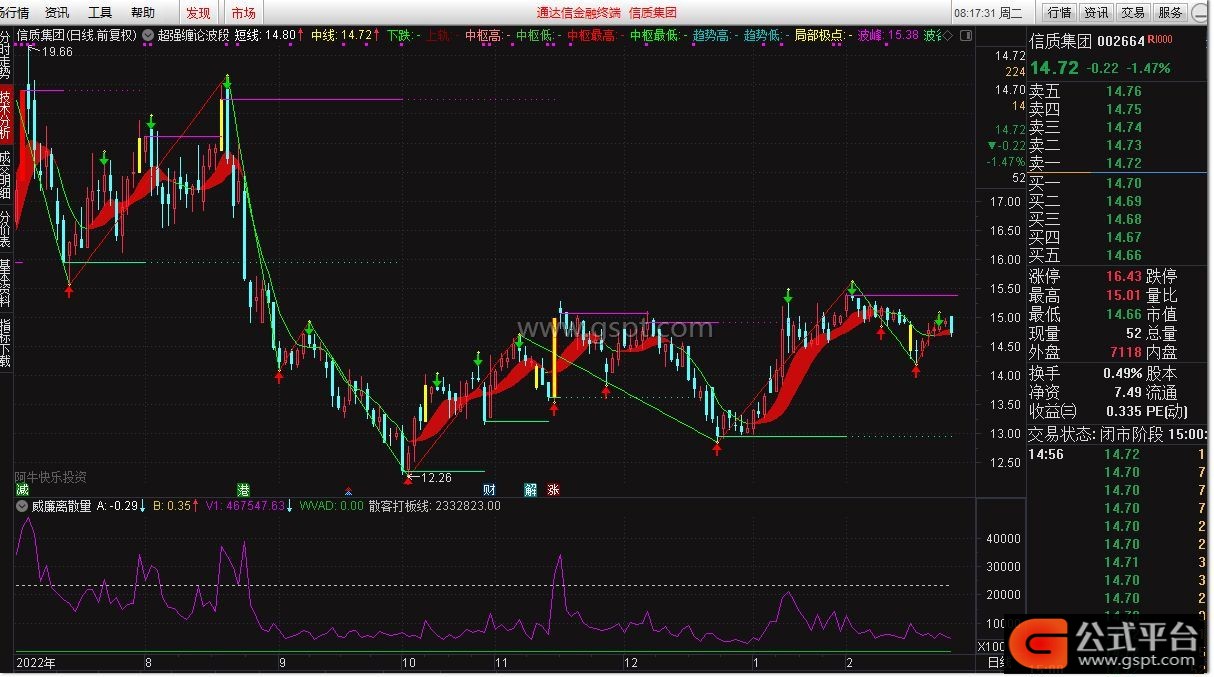
Task: Click the 净资 value 7.49
Action: (1128, 392)
